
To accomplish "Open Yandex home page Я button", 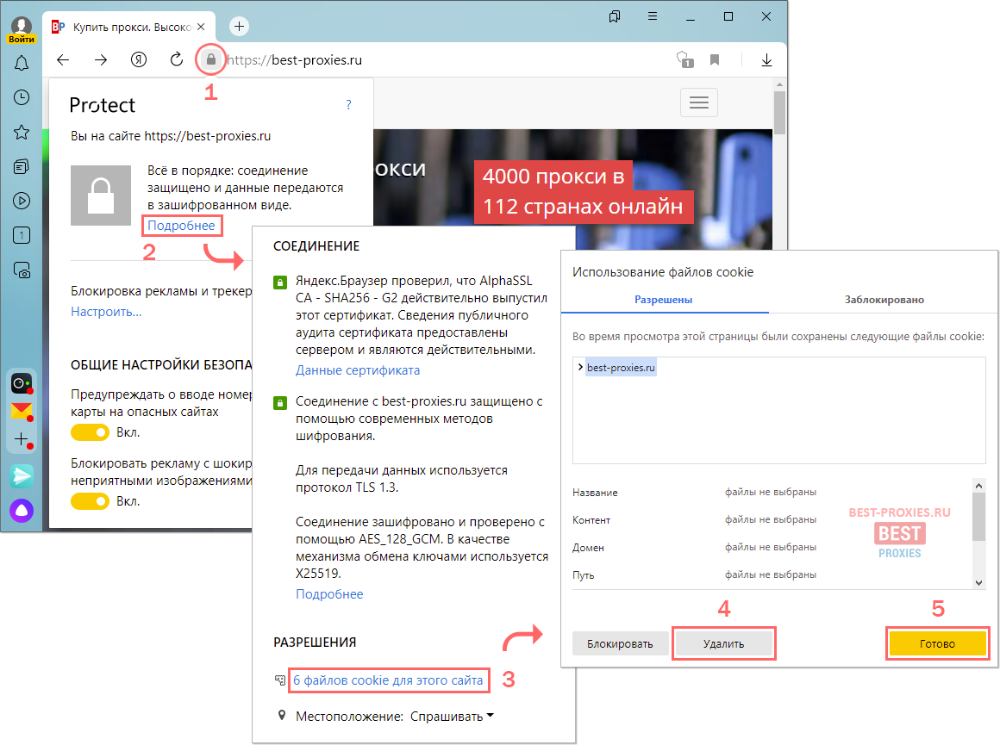I will coord(138,60).
